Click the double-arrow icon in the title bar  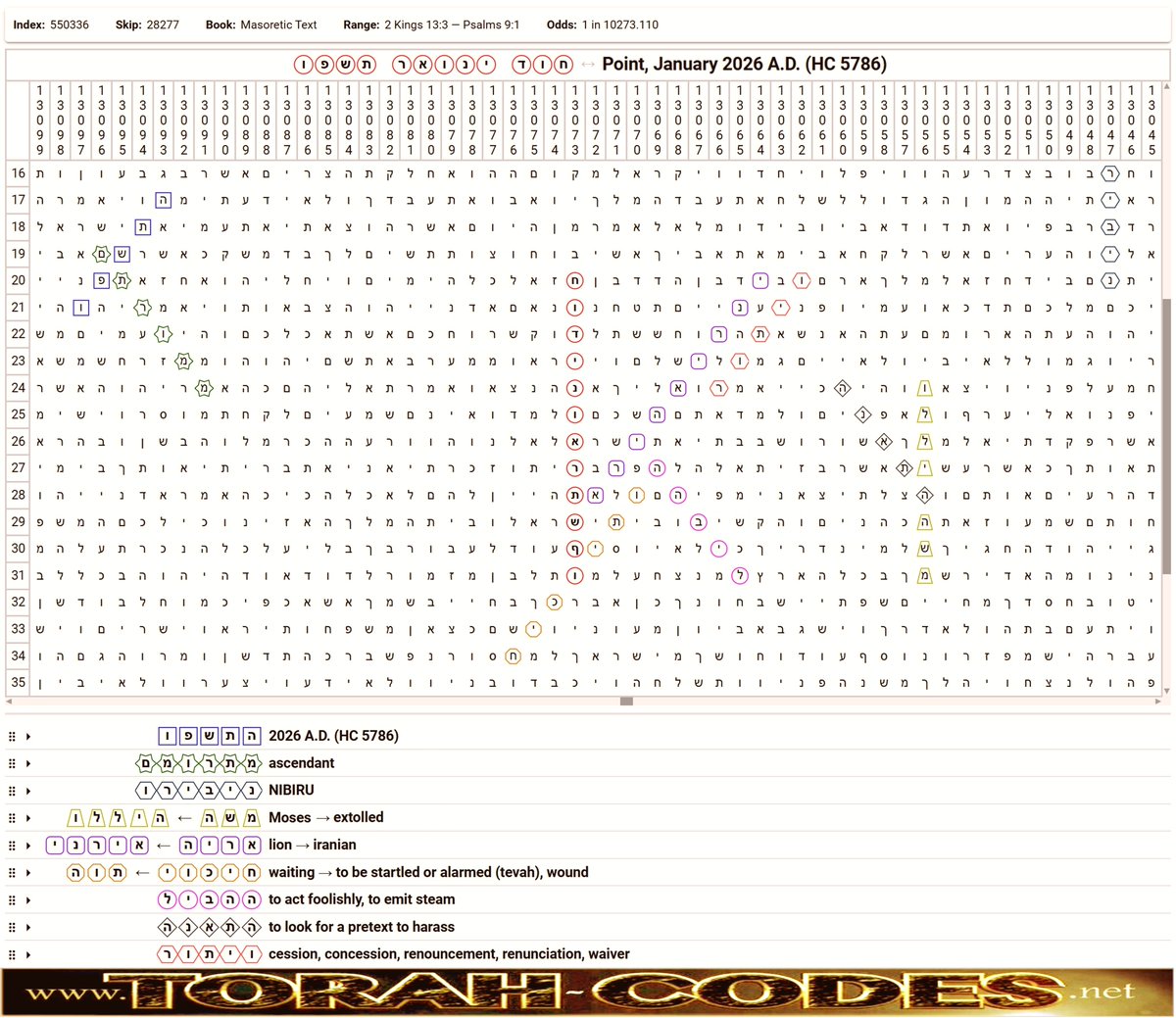point(588,65)
